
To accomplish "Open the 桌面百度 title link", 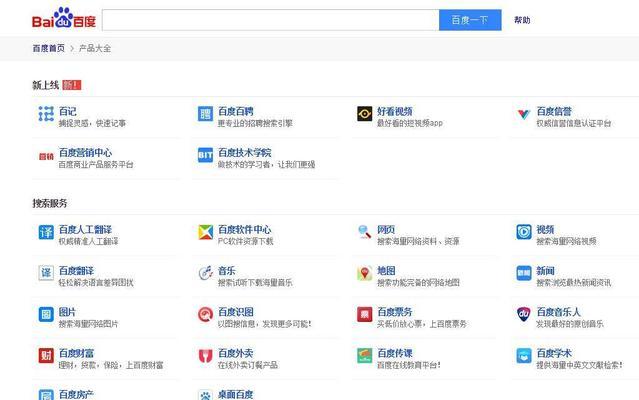I will tap(236, 394).
